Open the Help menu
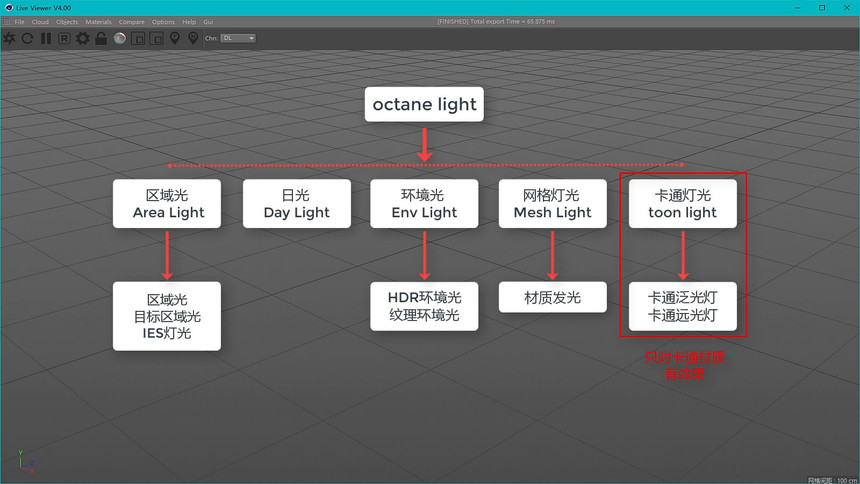860x484 pixels. (189, 21)
